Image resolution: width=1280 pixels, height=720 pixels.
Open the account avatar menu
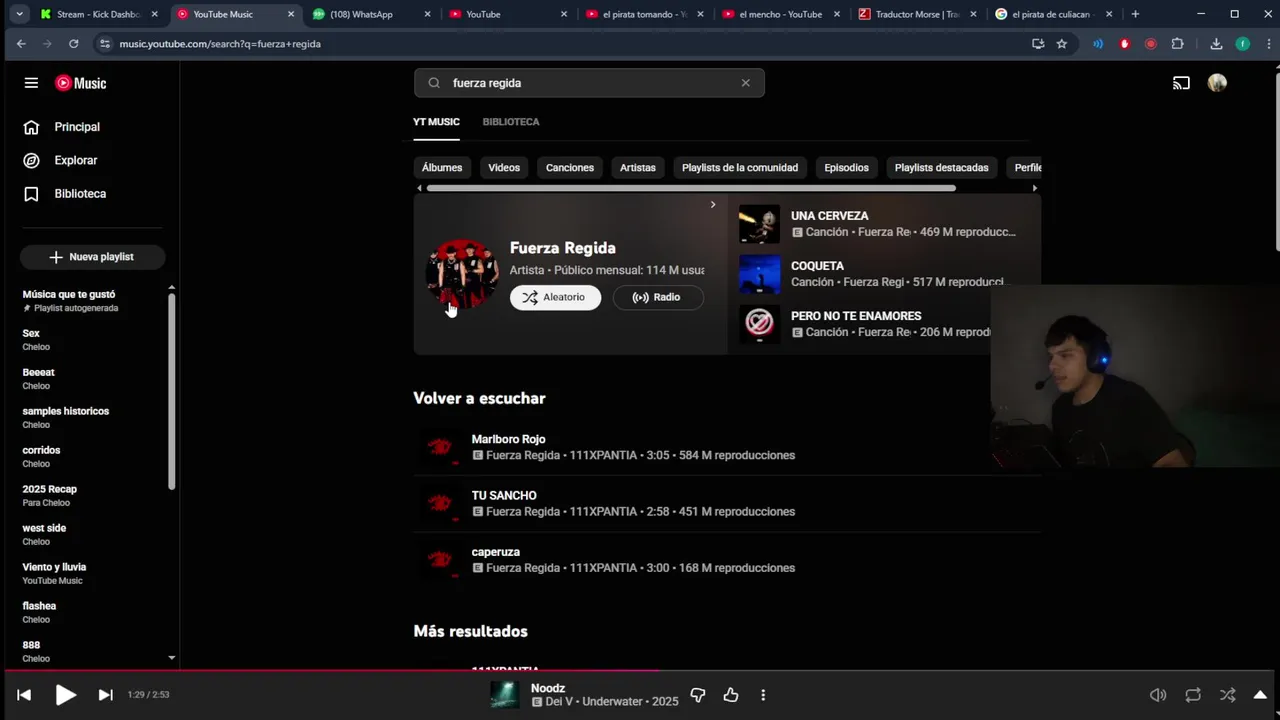pyautogui.click(x=1217, y=83)
